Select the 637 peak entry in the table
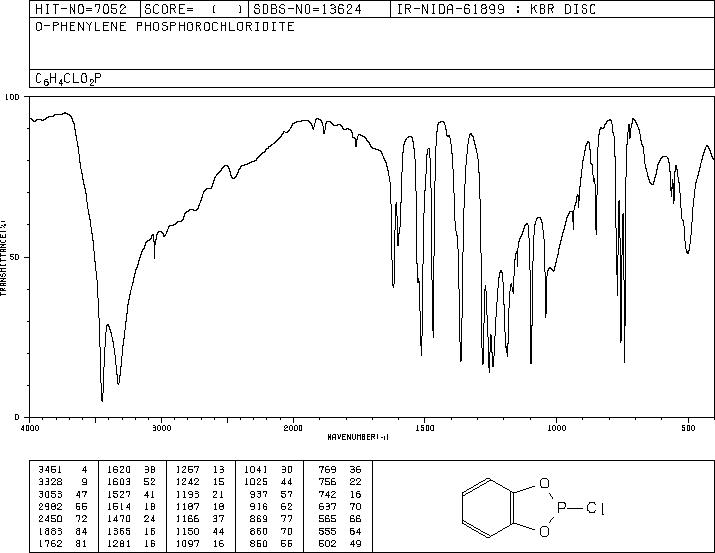 (x=340, y=506)
